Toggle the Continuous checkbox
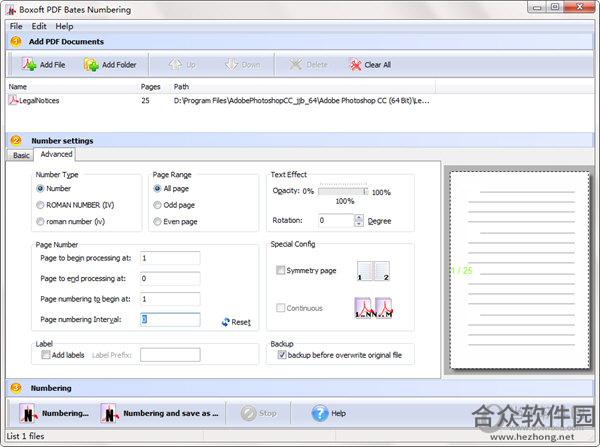The image size is (600, 447). (x=280, y=308)
